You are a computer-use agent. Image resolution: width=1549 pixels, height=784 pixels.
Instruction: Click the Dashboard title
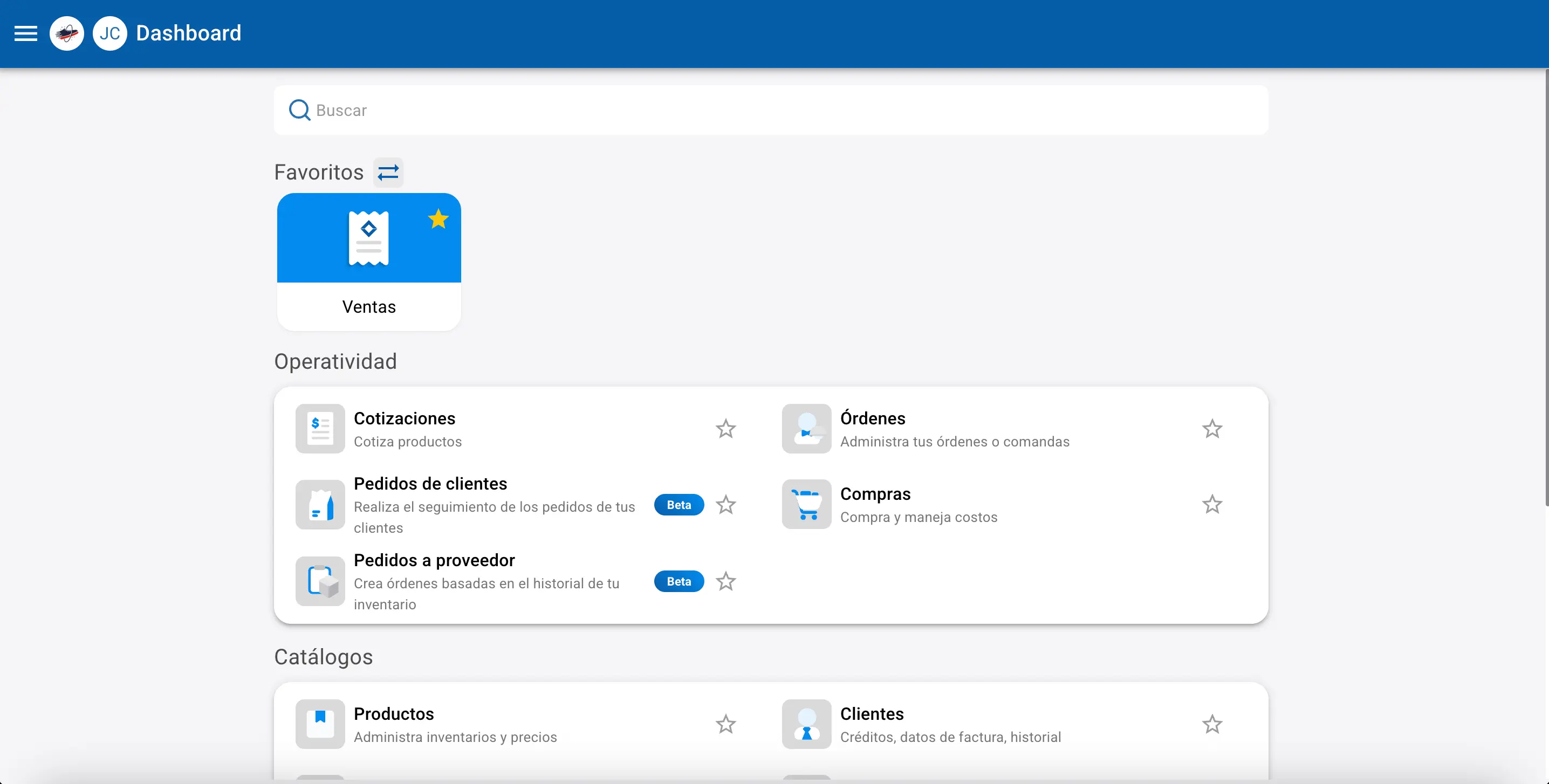[188, 33]
